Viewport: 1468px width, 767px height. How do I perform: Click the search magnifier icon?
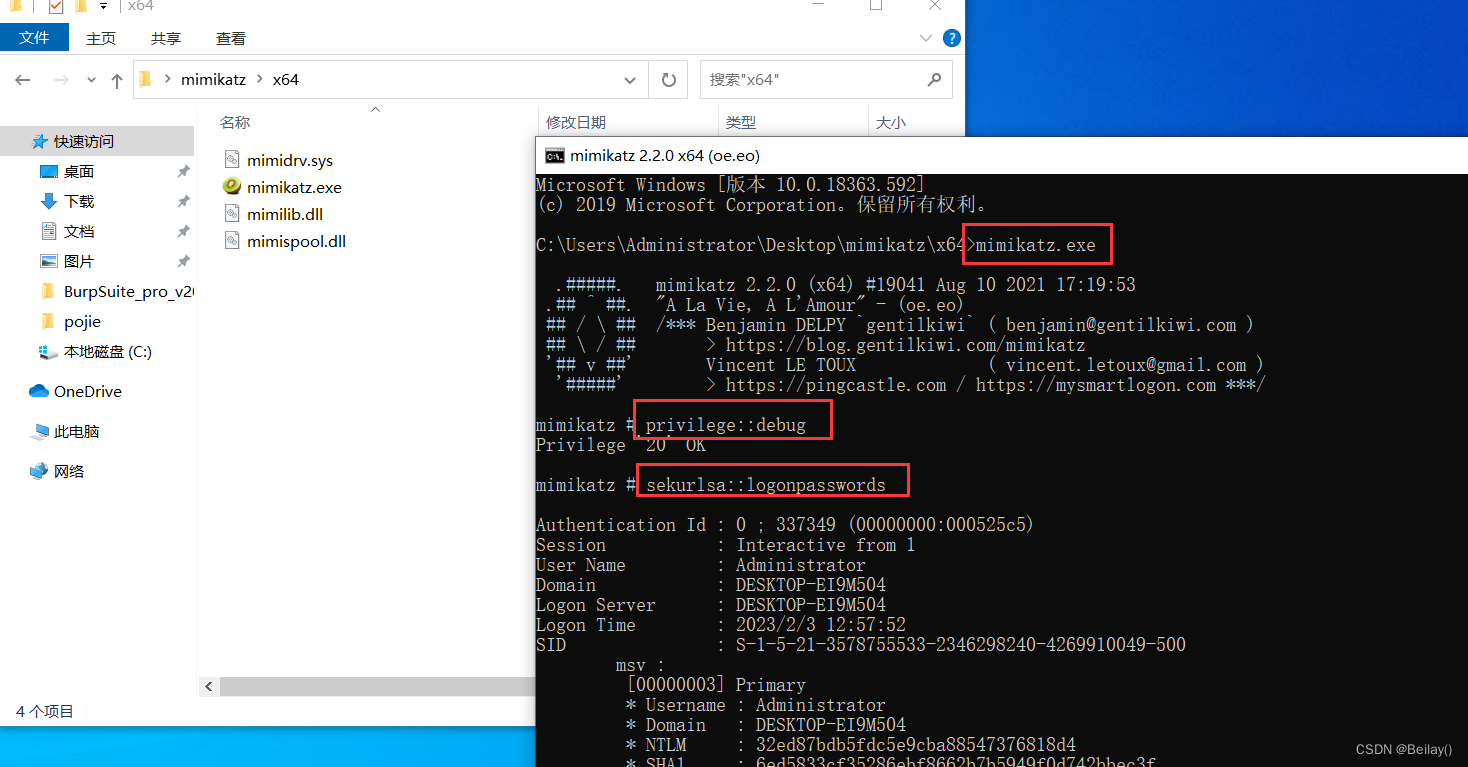pyautogui.click(x=935, y=80)
